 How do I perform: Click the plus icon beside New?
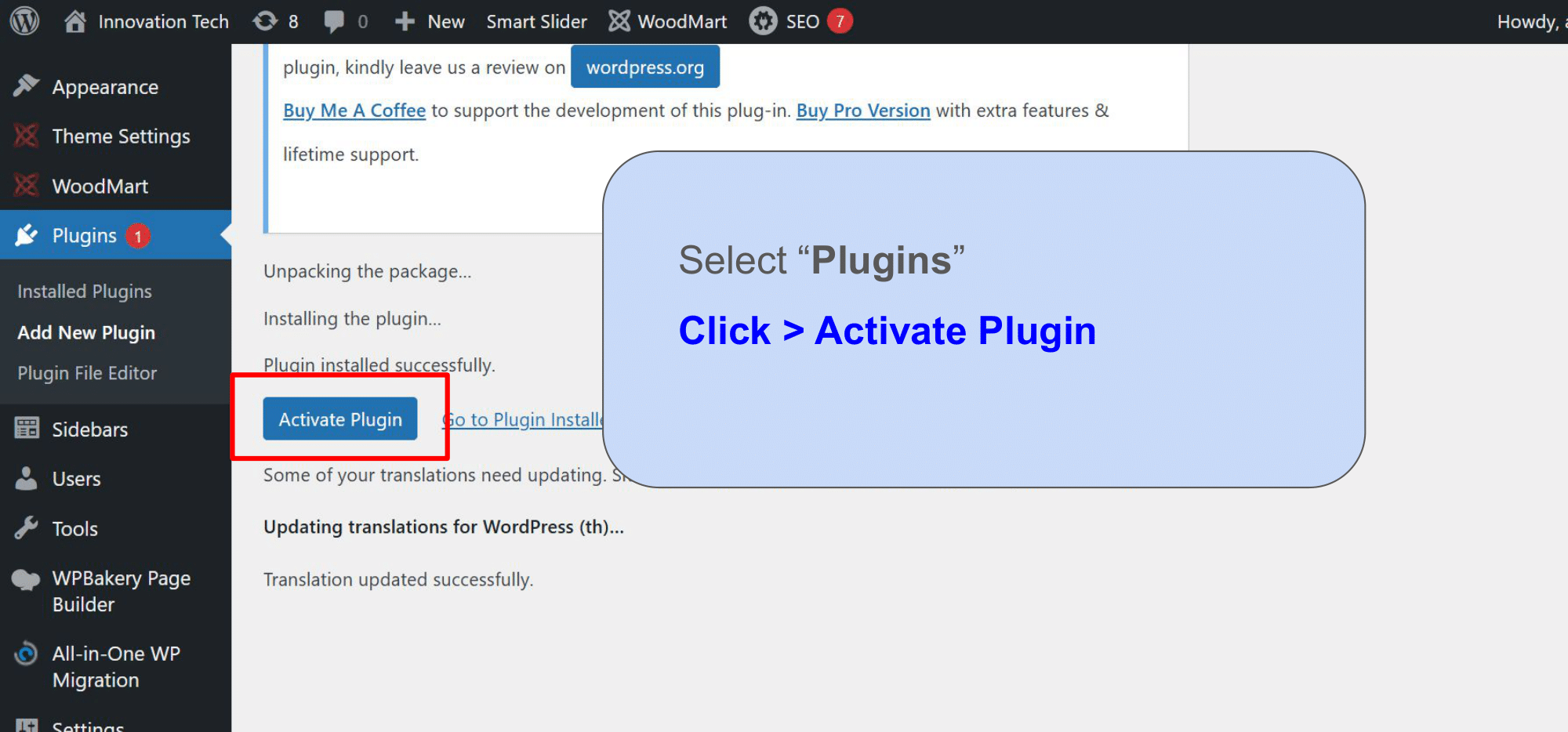(405, 21)
